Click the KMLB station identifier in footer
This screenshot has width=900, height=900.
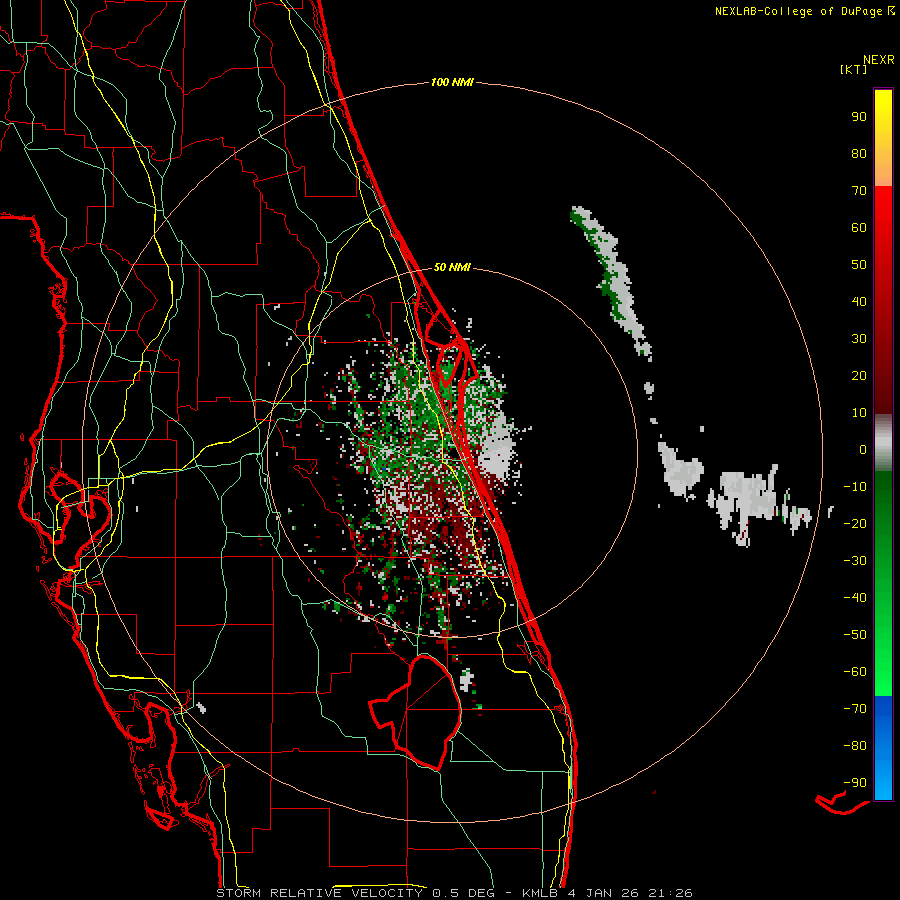point(542,893)
